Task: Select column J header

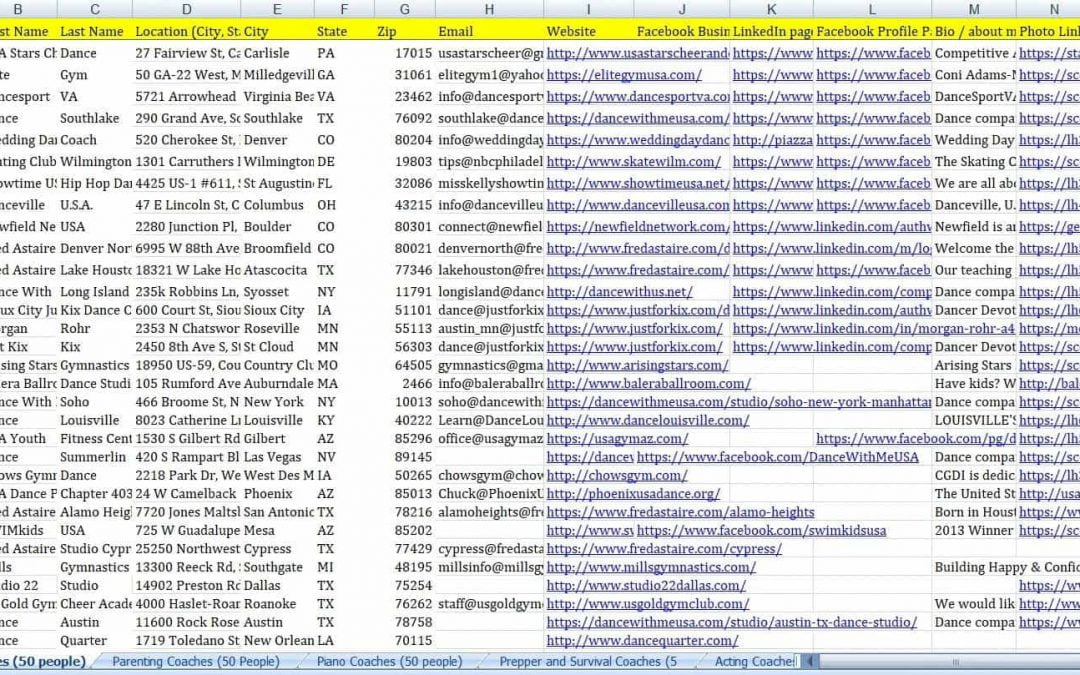Action: tap(682, 9)
